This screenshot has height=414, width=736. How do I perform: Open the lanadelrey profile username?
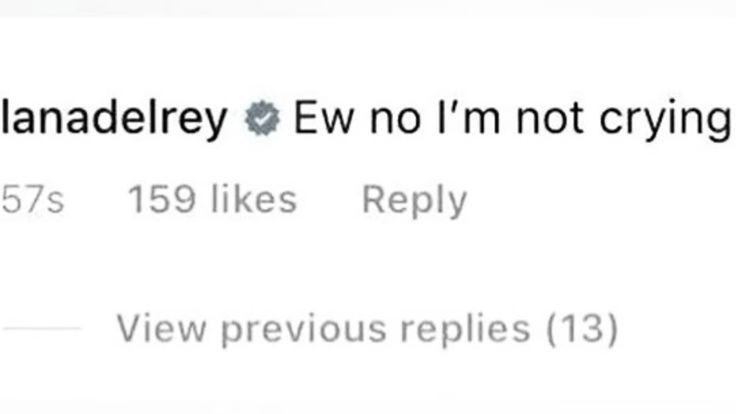(114, 120)
